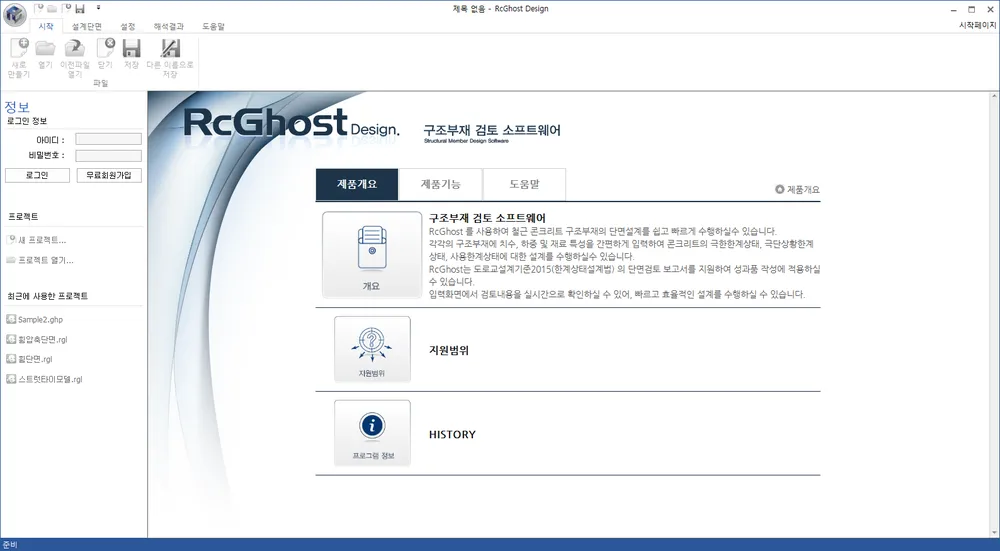This screenshot has height=551, width=1000.
Task: Click the 프로젝트 열기... link
Action: (45, 260)
